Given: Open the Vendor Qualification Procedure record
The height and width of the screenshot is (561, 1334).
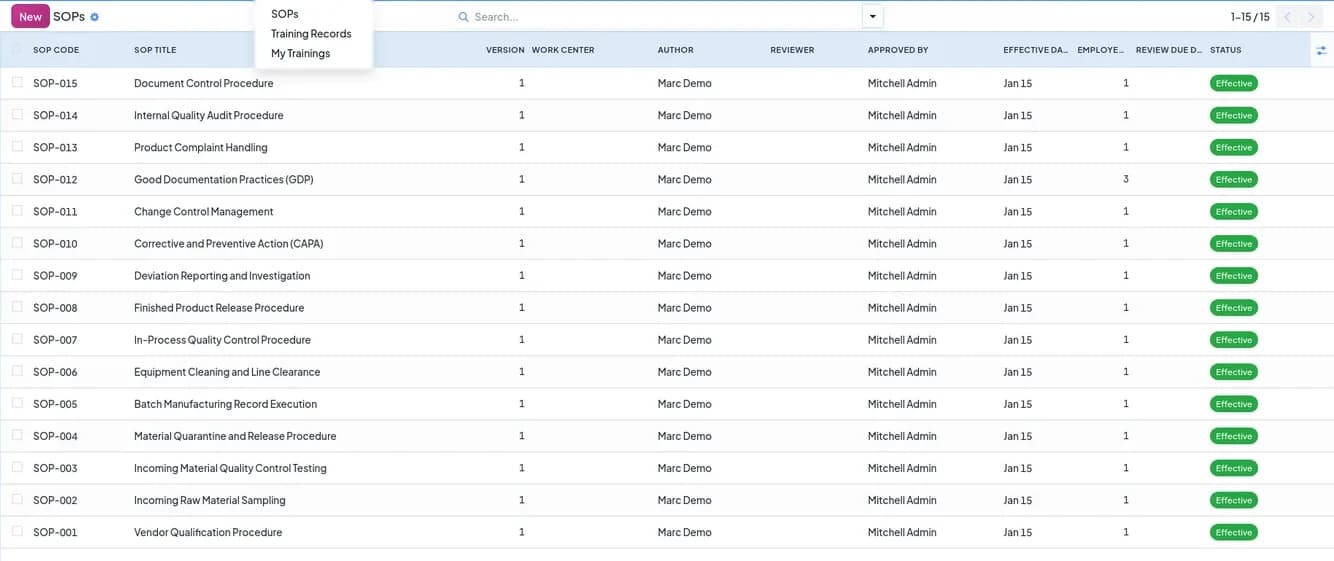Looking at the screenshot, I should pyautogui.click(x=208, y=532).
